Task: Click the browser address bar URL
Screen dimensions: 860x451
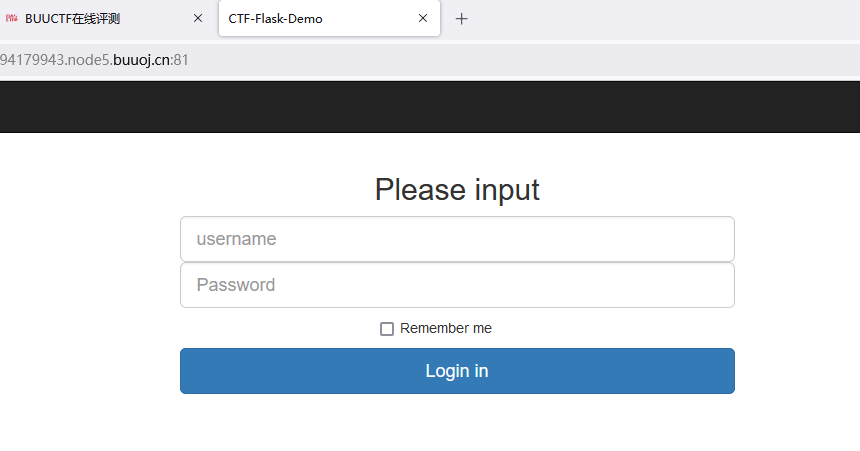Action: [x=94, y=60]
